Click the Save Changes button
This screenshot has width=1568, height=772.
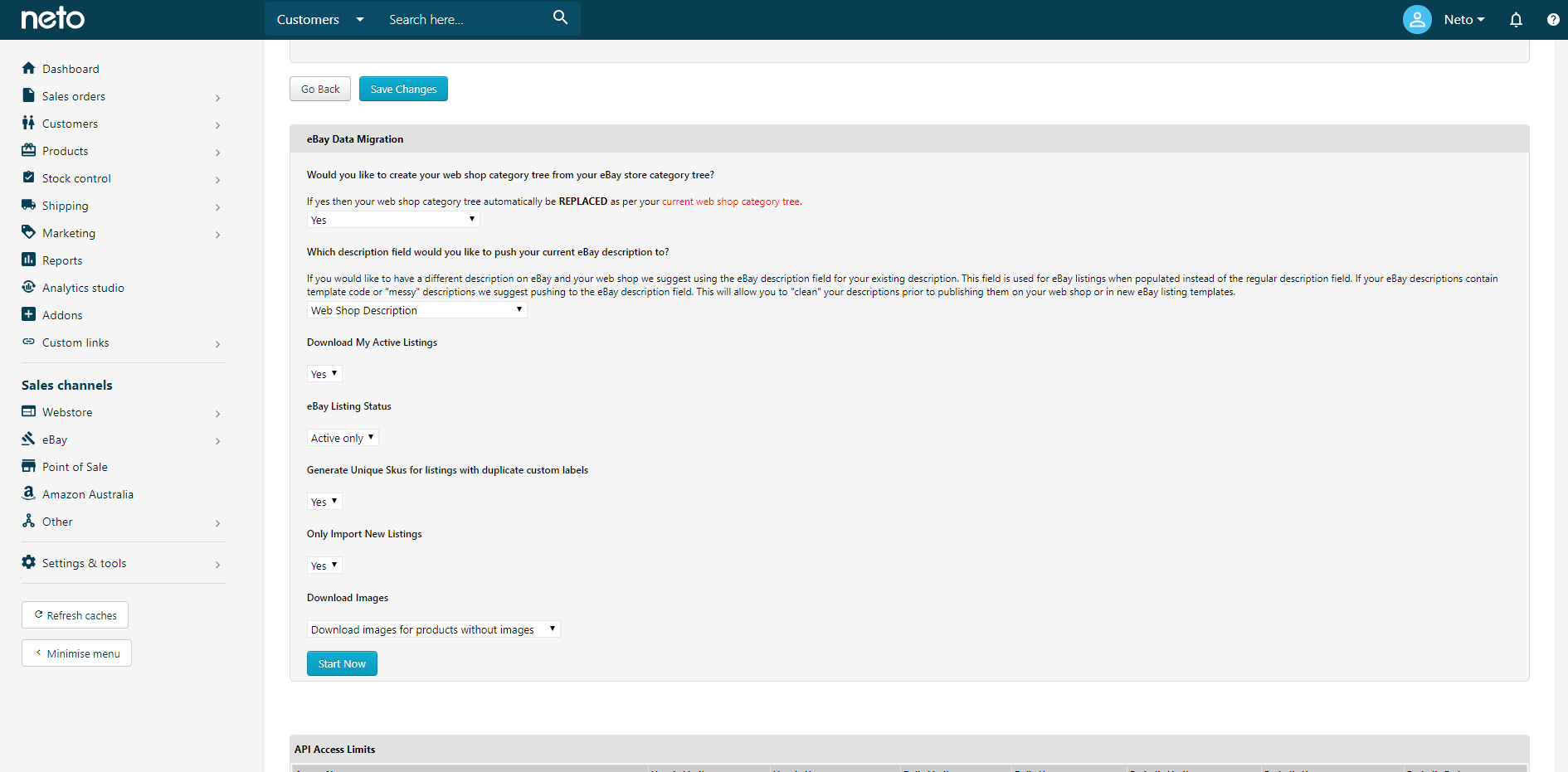(x=403, y=89)
